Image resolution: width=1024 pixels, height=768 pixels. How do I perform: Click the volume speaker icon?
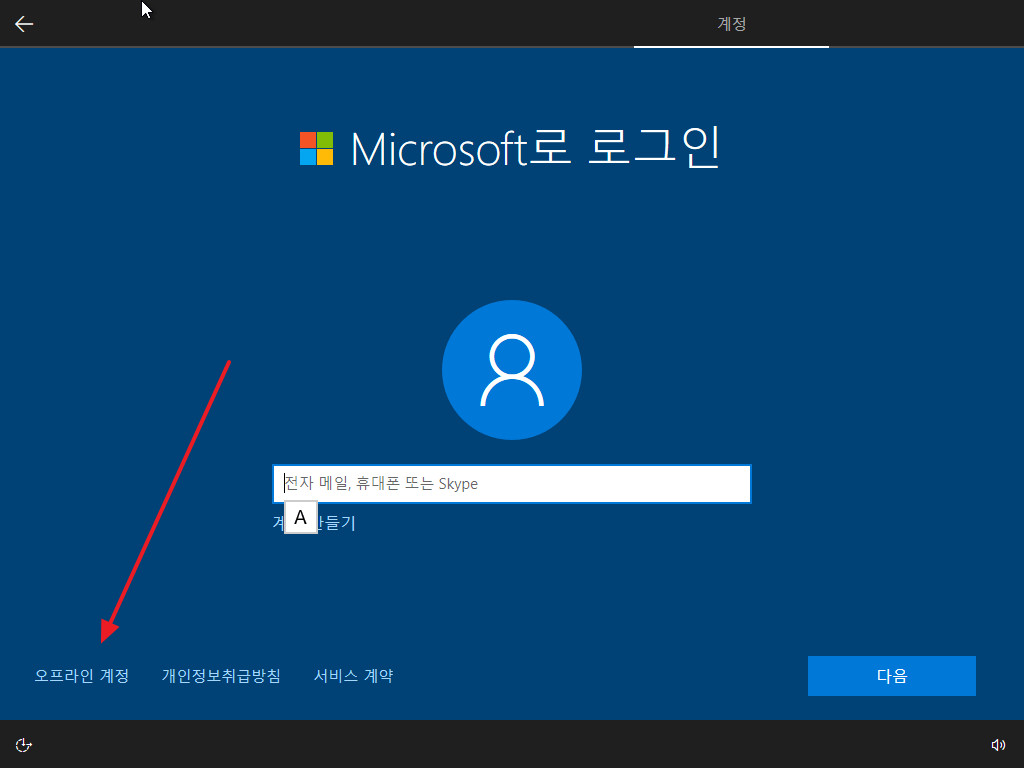pos(998,744)
